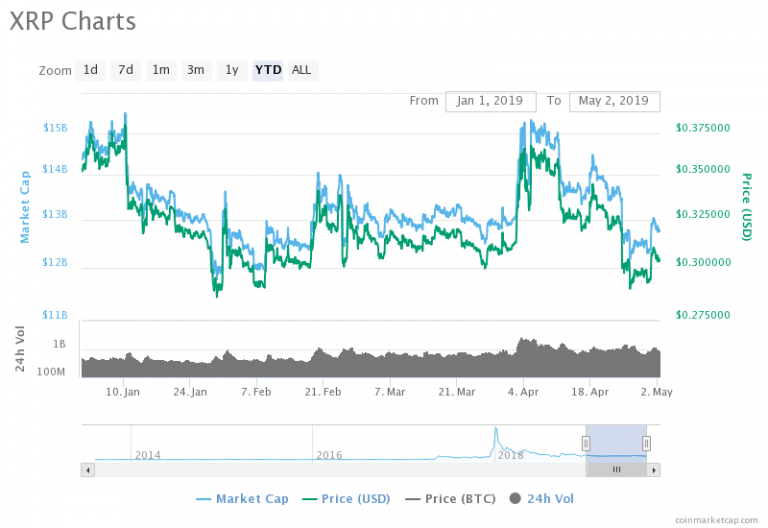The width and height of the screenshot is (768, 528).
Task: Set chart zoom to 1d
Action: tap(90, 70)
